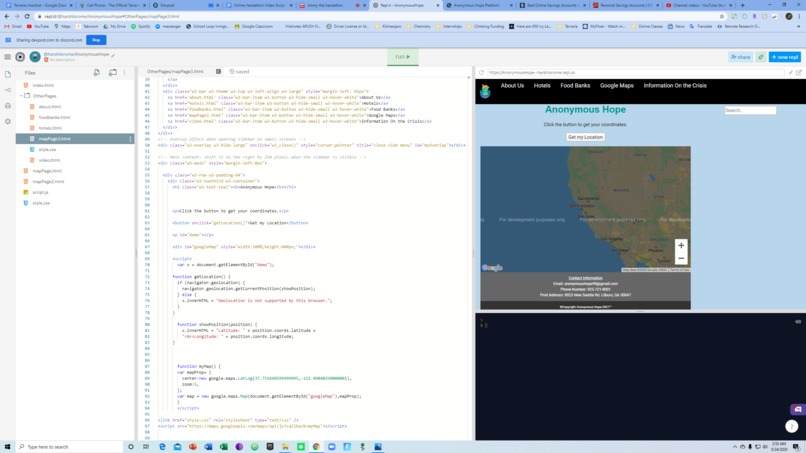
Task: Click the run button
Action: pyautogui.click(x=403, y=57)
